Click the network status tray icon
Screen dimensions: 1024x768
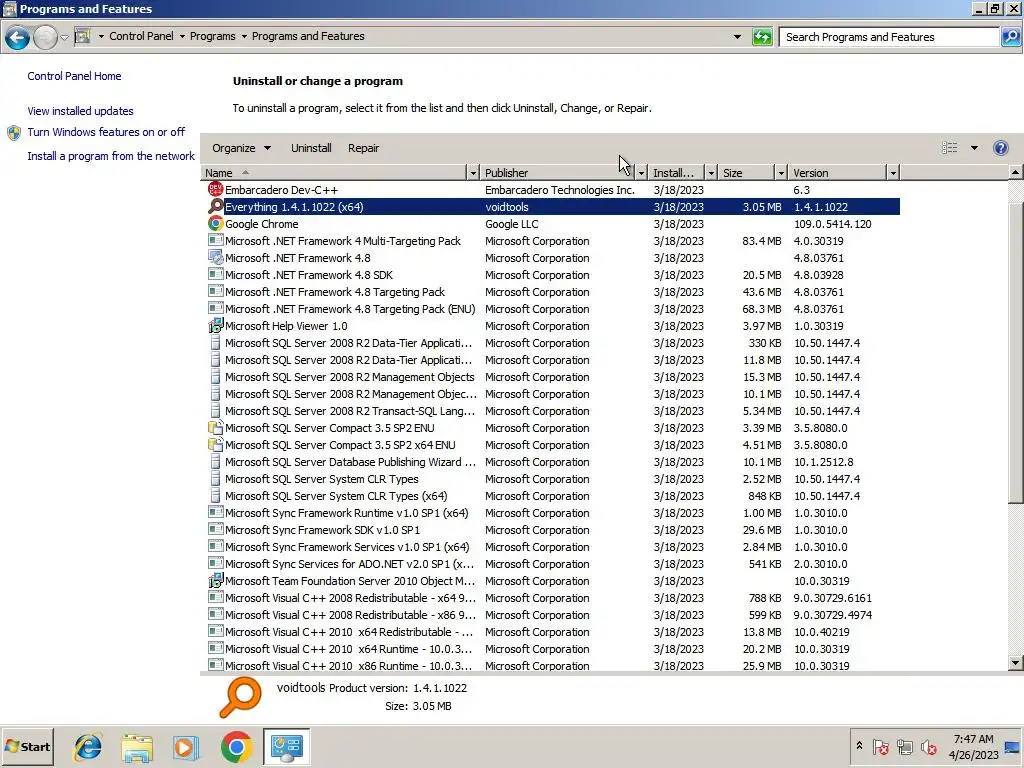tap(904, 746)
